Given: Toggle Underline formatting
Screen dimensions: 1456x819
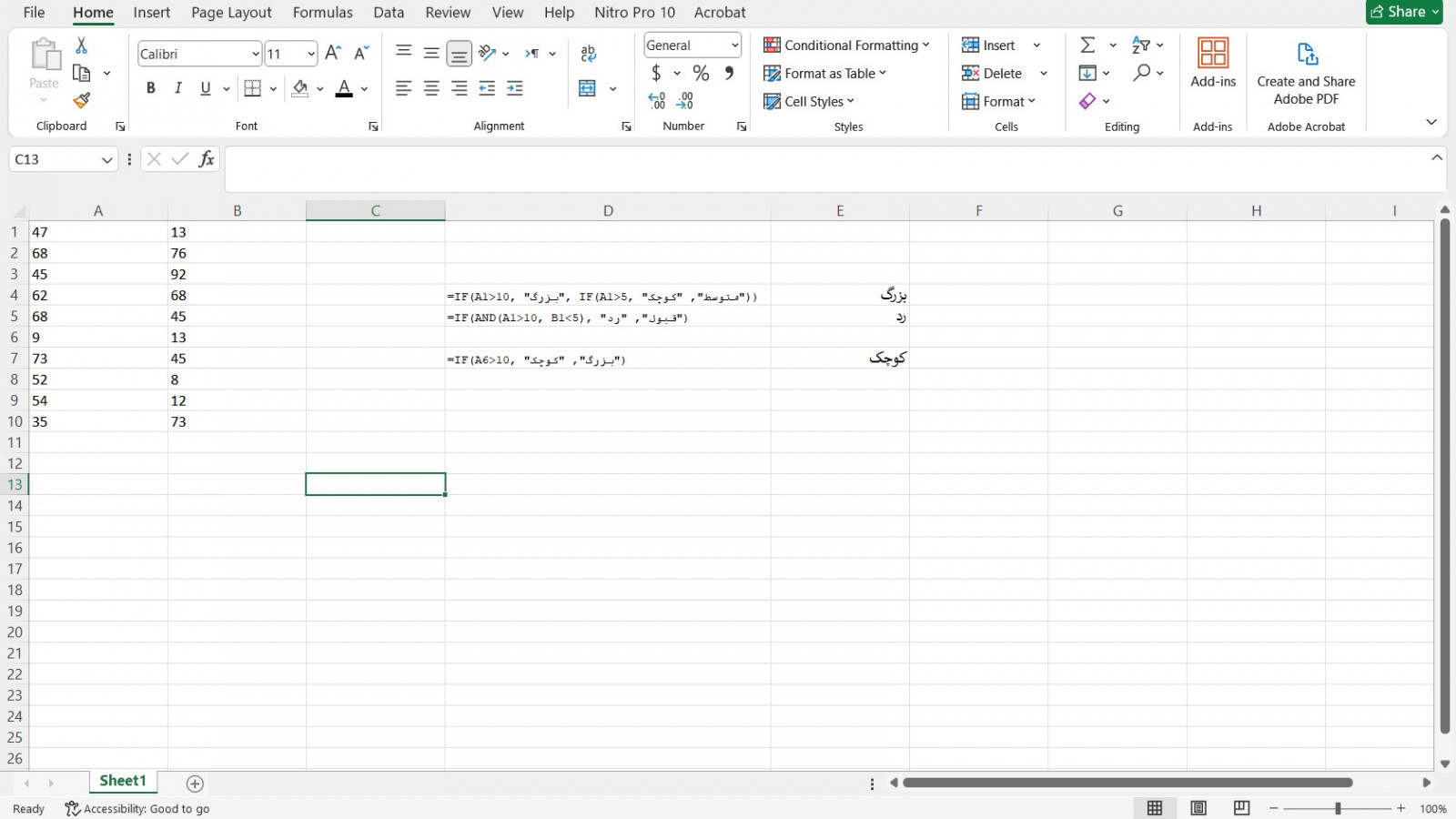Looking at the screenshot, I should point(206,88).
